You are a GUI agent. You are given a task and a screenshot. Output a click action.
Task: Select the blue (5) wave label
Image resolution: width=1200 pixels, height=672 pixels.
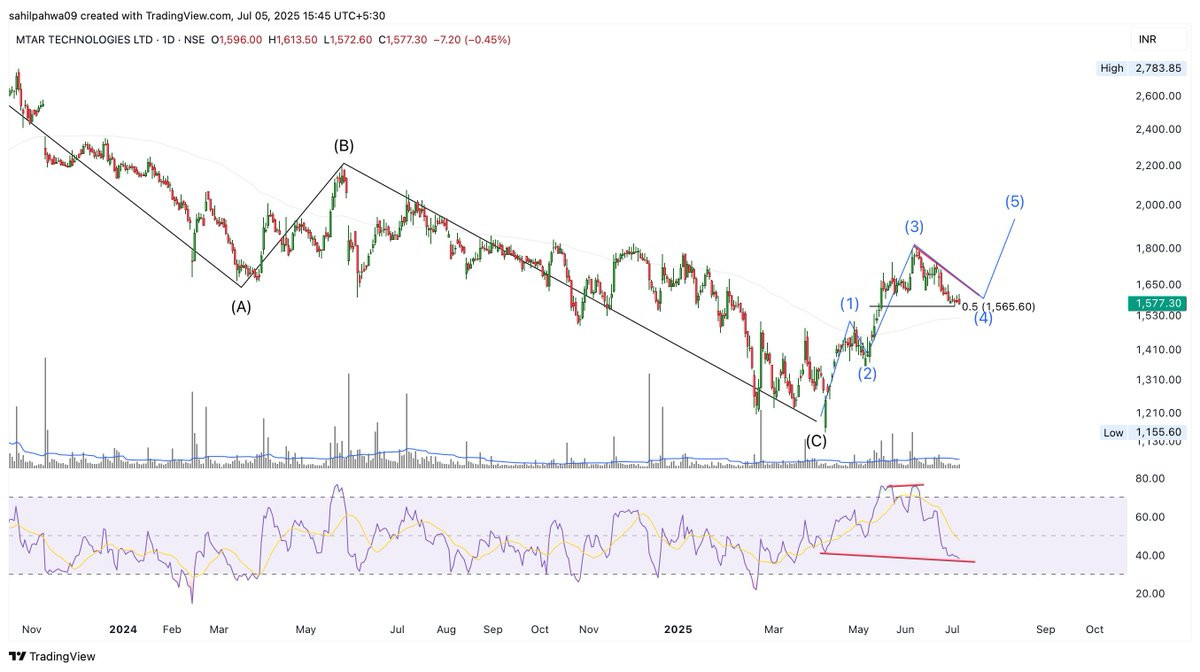pyautogui.click(x=1015, y=202)
